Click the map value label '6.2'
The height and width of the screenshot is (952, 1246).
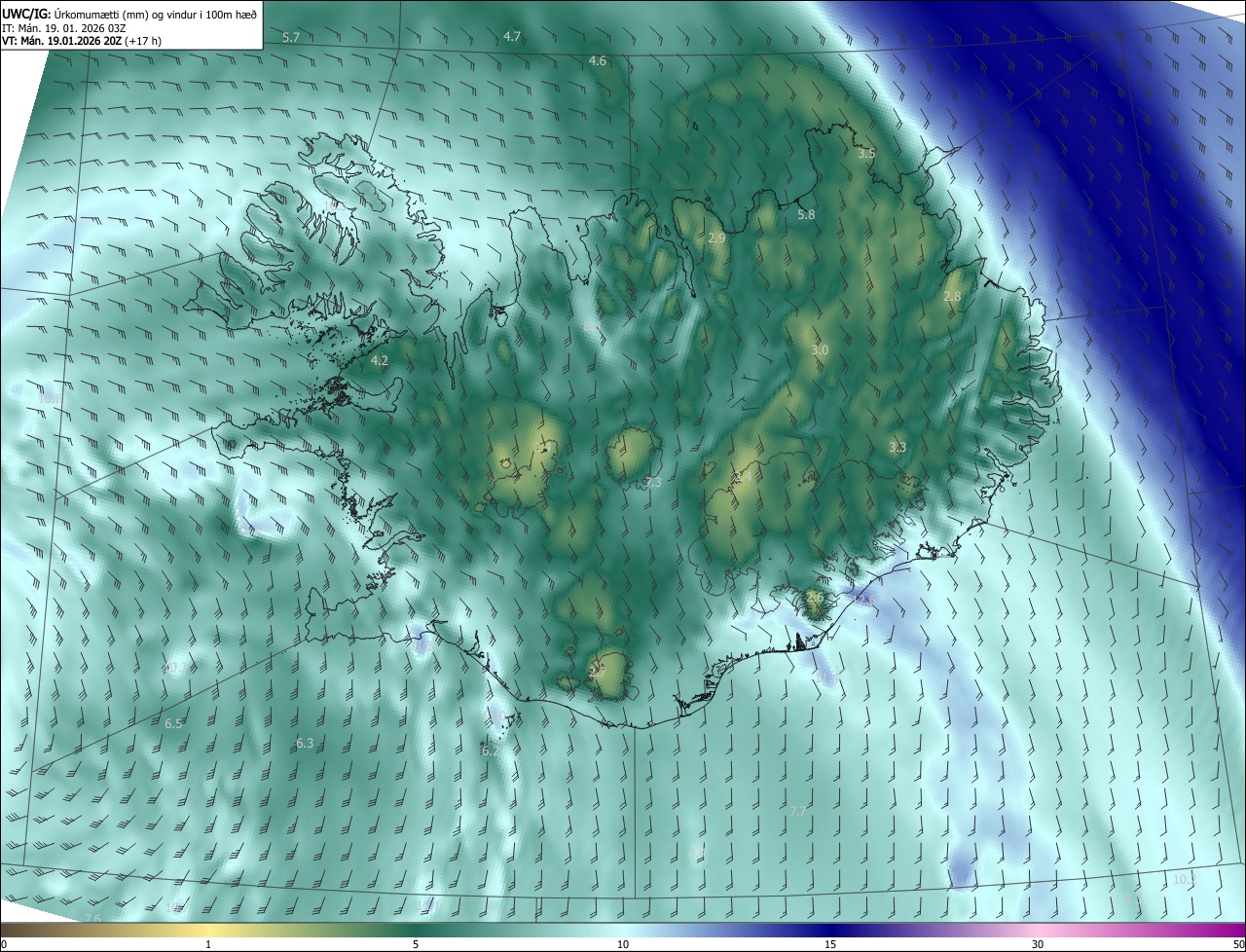490,751
